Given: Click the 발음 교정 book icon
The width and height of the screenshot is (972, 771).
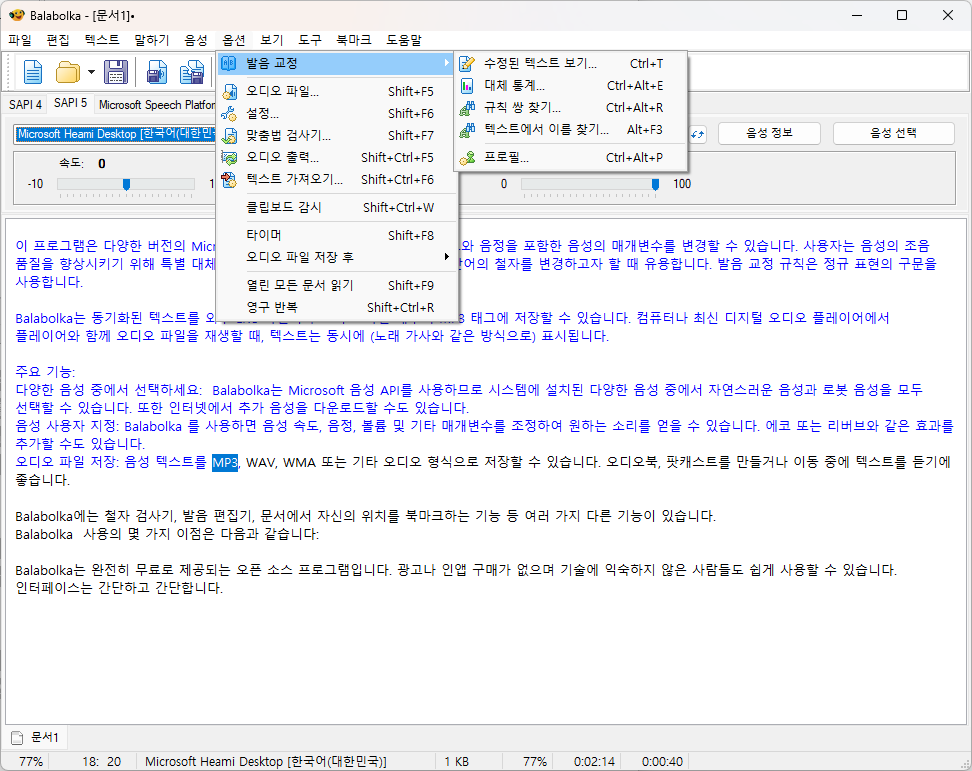Looking at the screenshot, I should click(229, 63).
